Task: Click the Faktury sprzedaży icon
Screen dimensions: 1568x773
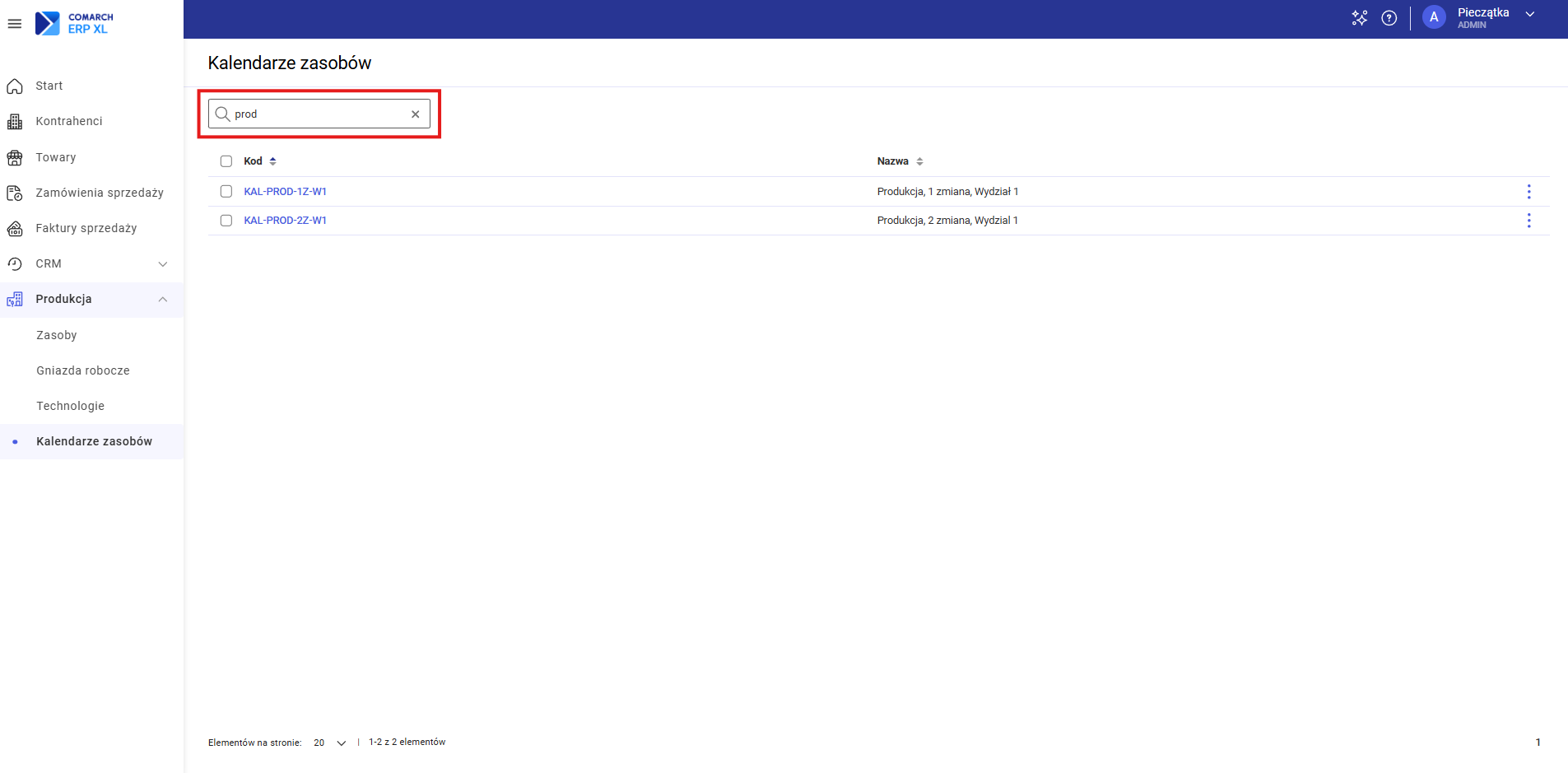Action: click(15, 228)
